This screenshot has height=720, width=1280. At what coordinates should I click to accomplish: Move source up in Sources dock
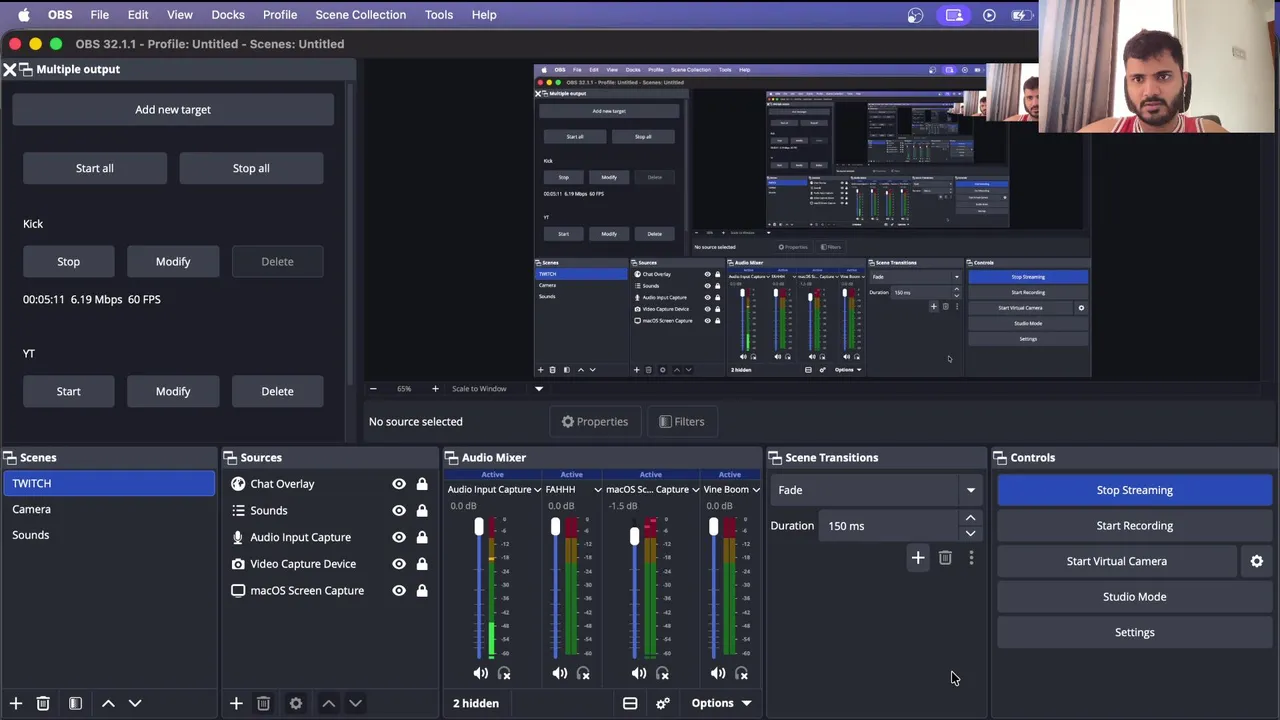pyautogui.click(x=328, y=703)
